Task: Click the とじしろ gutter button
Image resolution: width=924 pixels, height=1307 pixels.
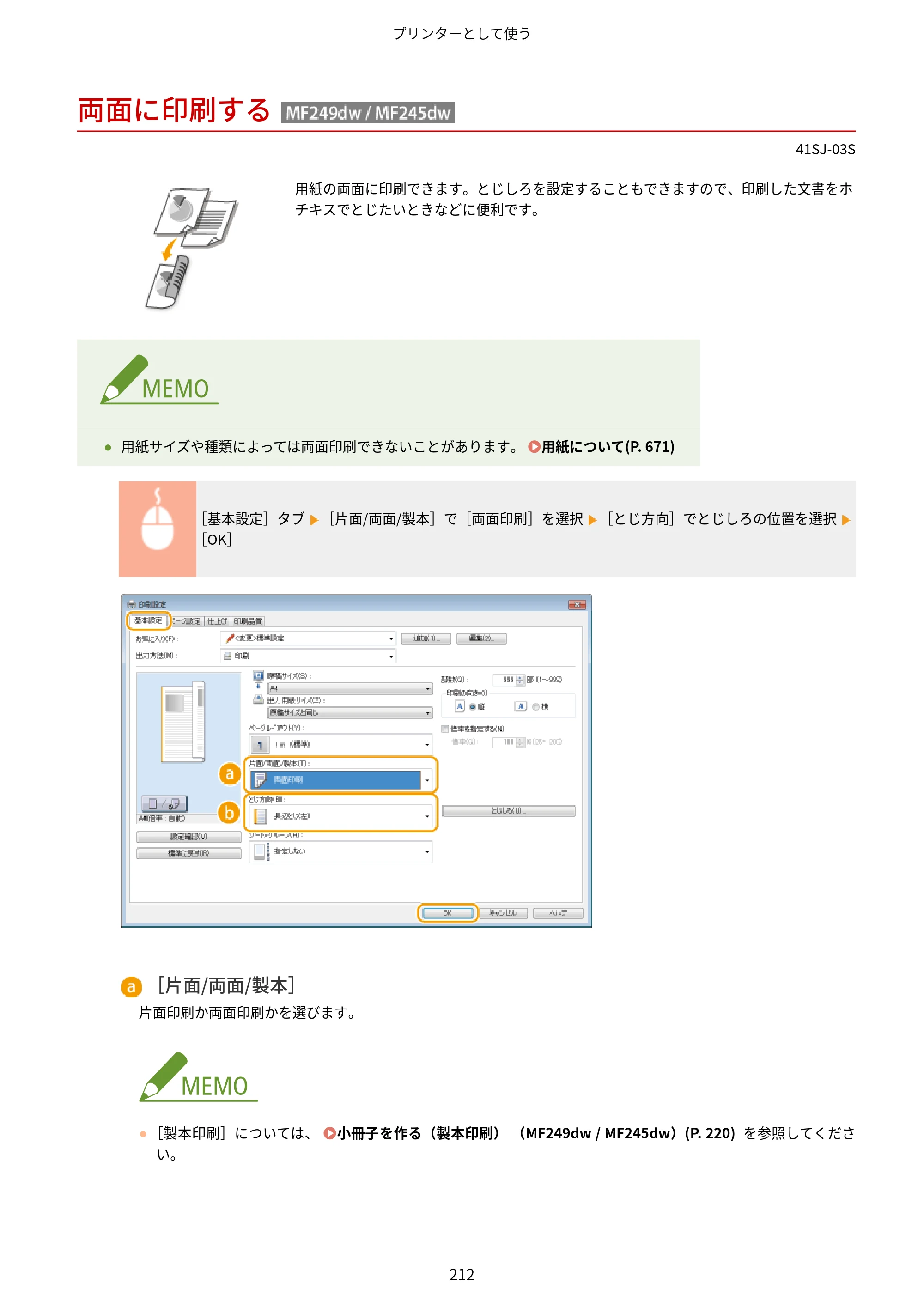Action: click(x=508, y=811)
